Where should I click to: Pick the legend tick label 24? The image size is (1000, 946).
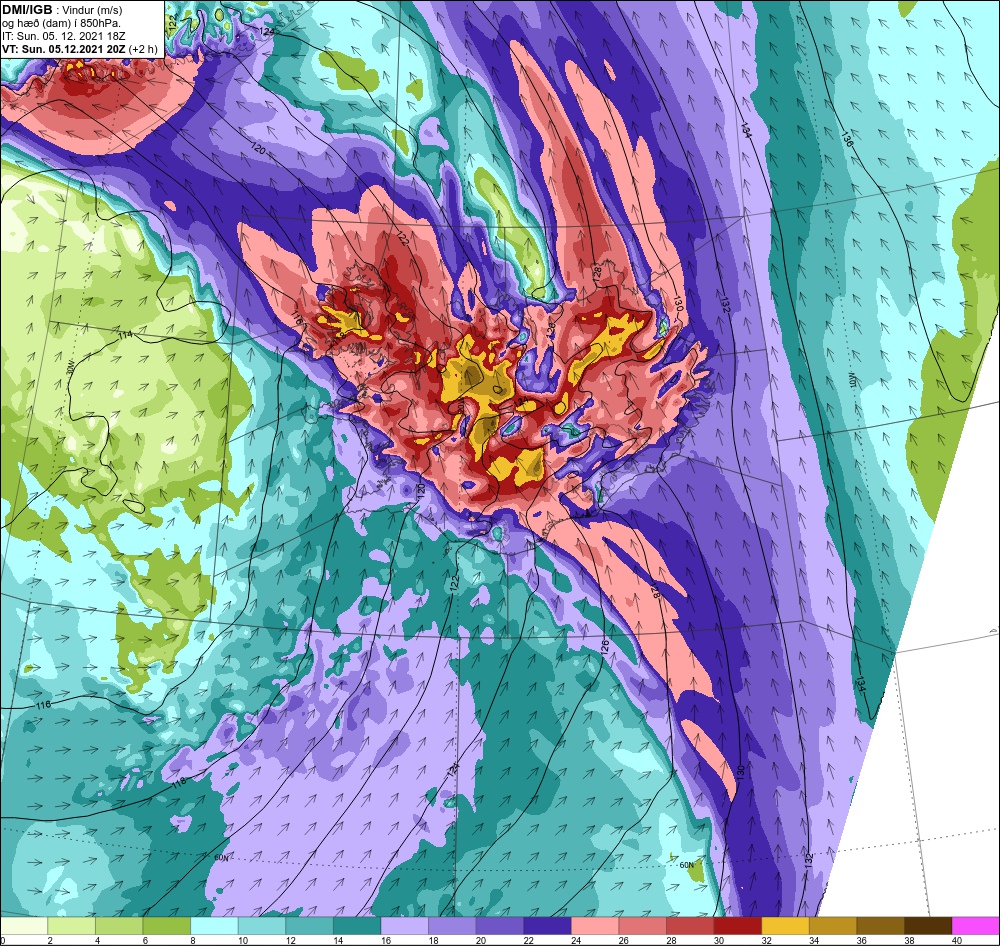[x=575, y=940]
